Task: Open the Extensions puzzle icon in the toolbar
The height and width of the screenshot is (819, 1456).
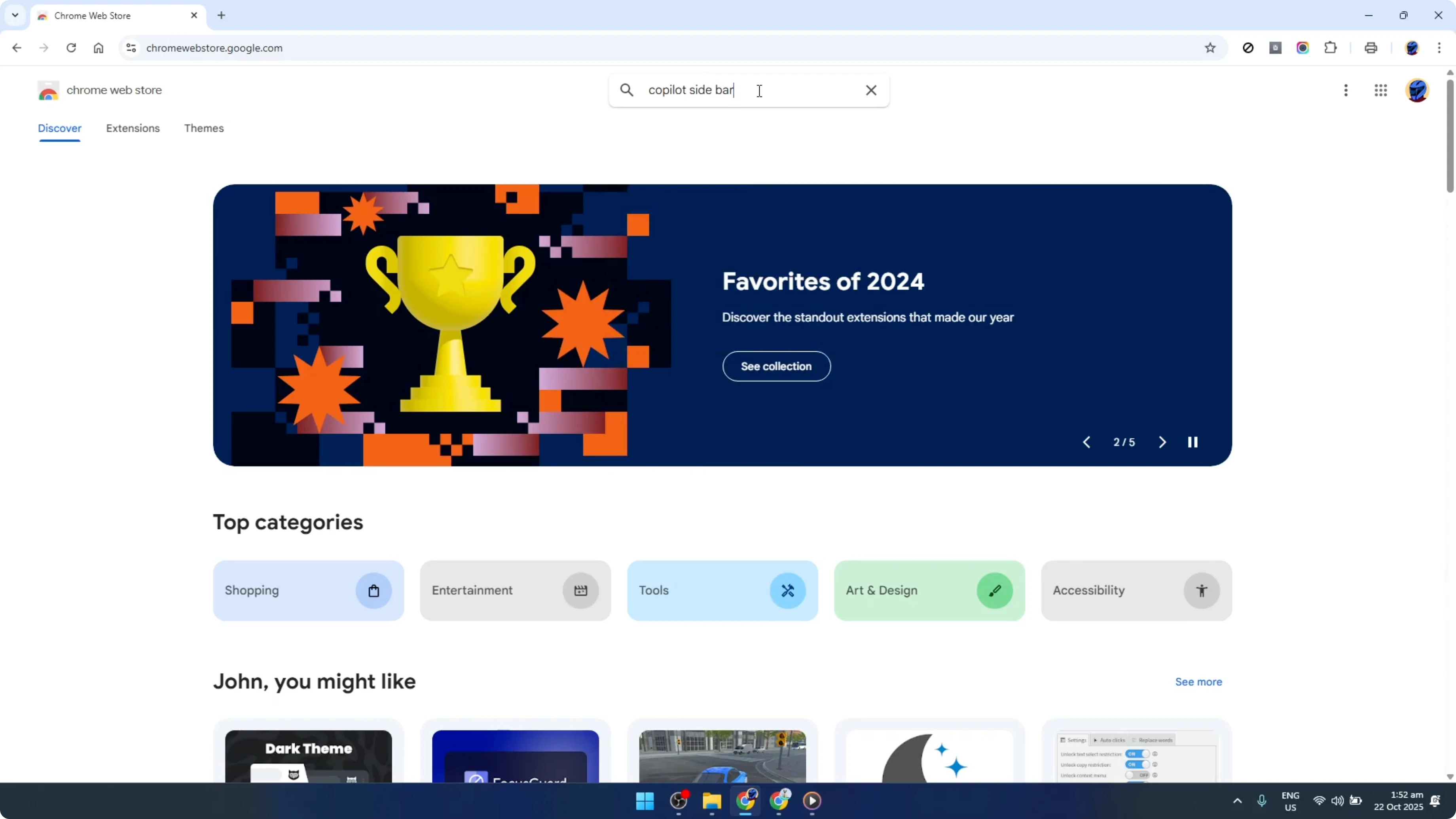Action: [x=1331, y=48]
